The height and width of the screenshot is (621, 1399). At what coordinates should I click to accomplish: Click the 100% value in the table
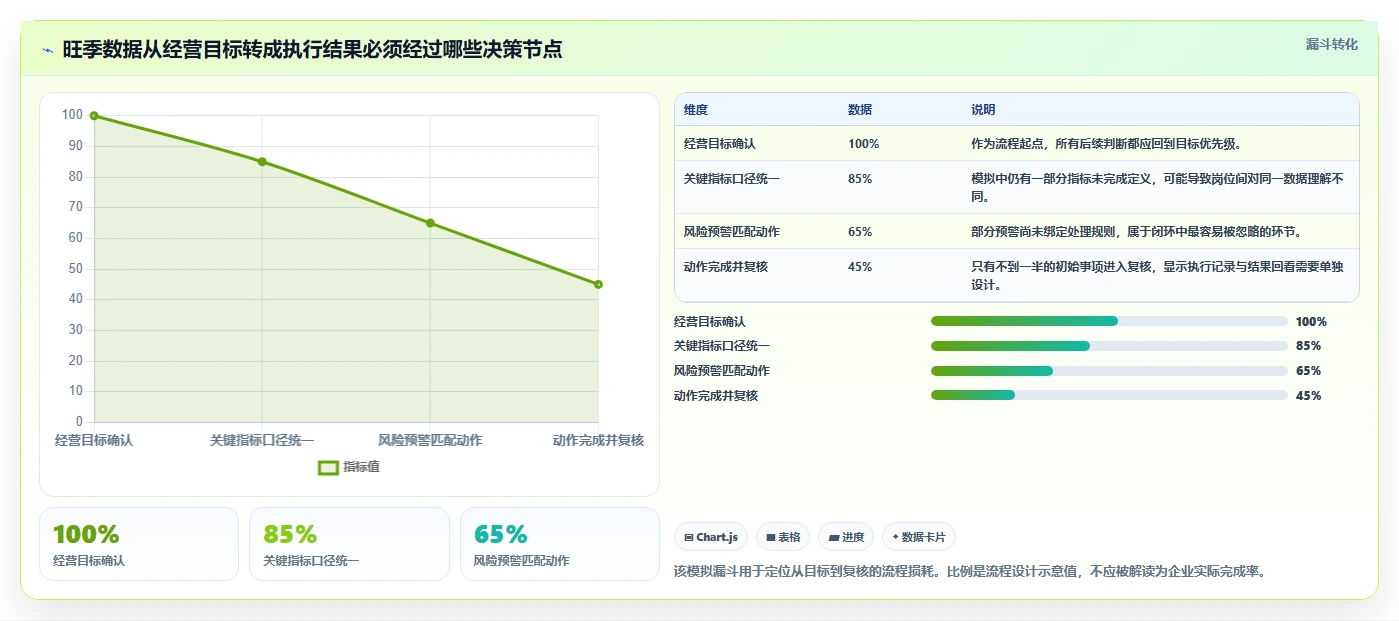pos(864,144)
